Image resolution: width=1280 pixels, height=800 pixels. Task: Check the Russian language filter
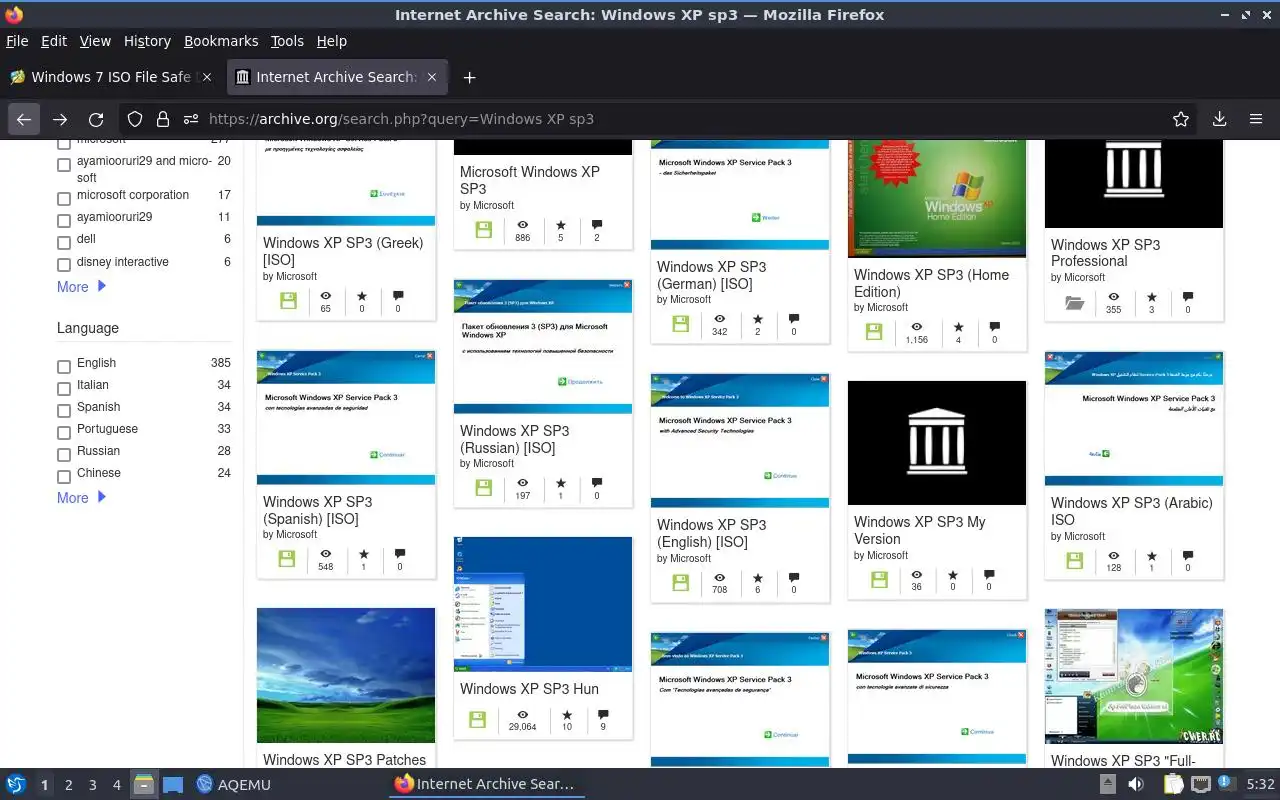64,455
